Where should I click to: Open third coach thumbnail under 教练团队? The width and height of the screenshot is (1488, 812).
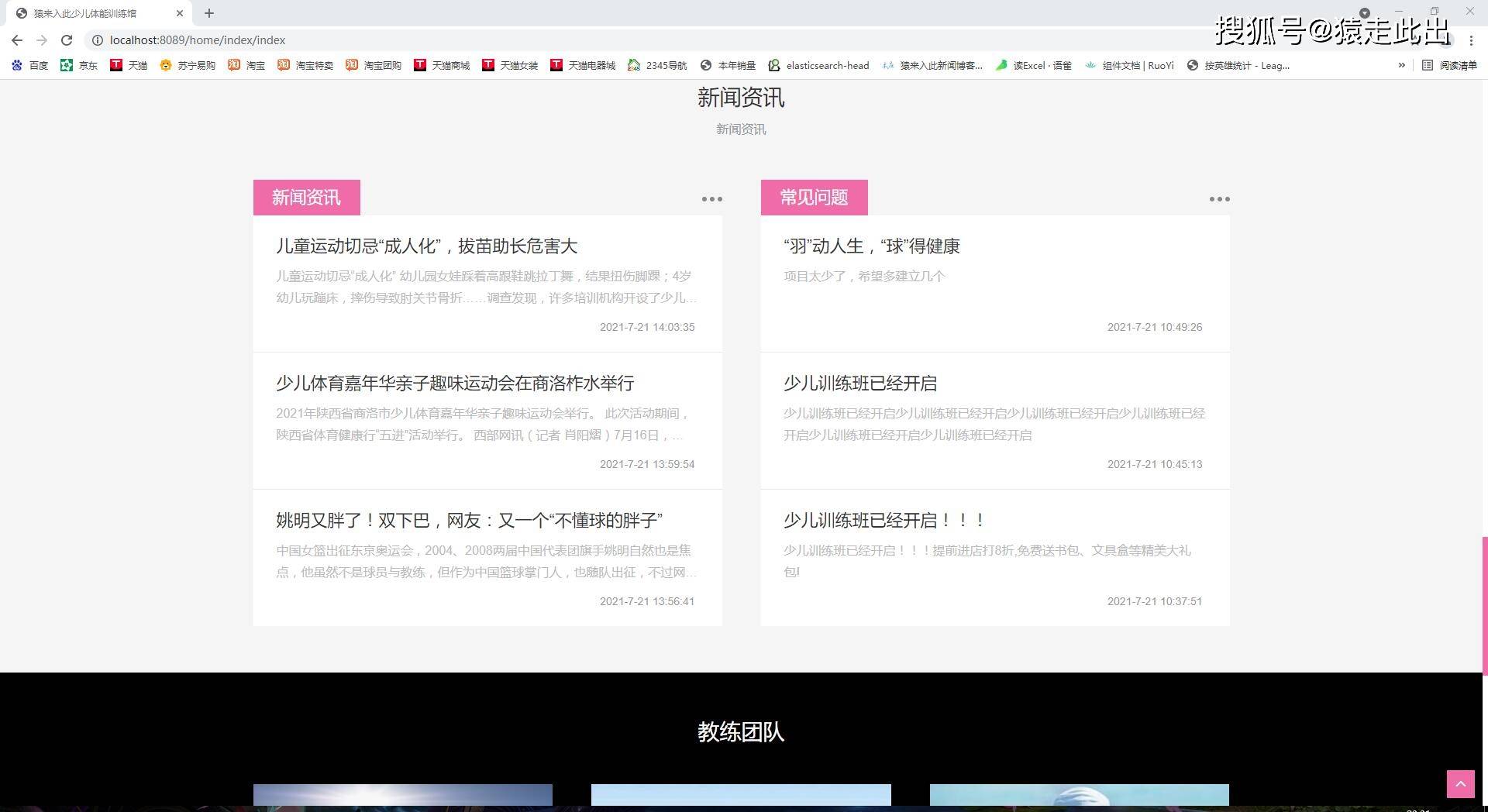point(1080,795)
